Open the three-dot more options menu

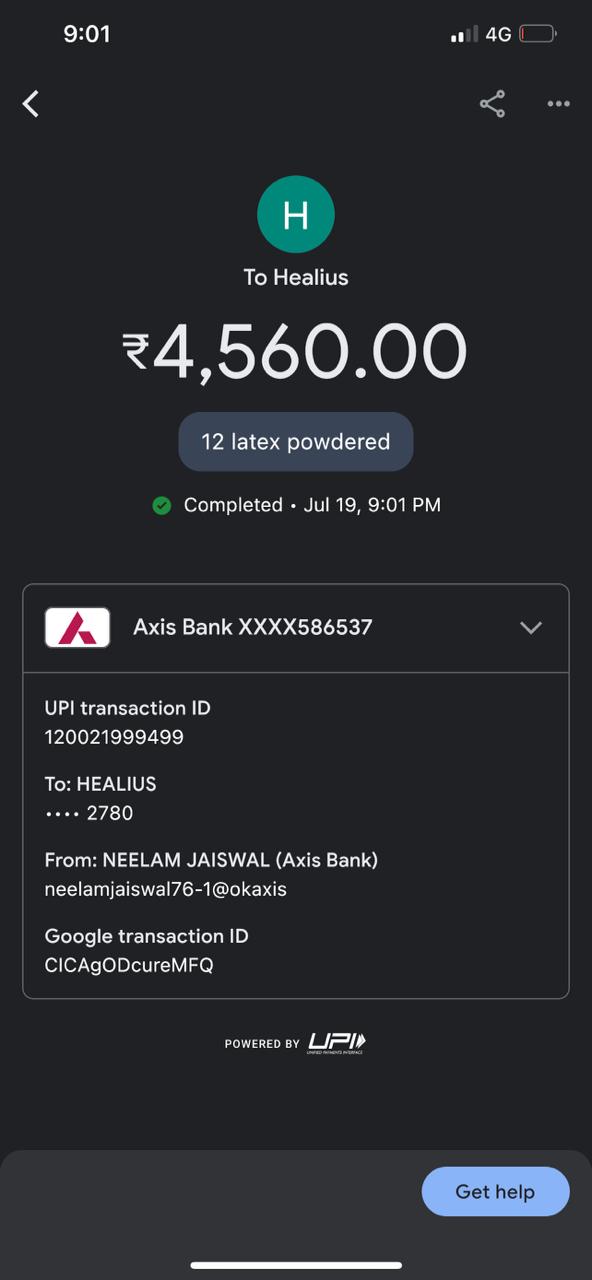click(x=558, y=104)
